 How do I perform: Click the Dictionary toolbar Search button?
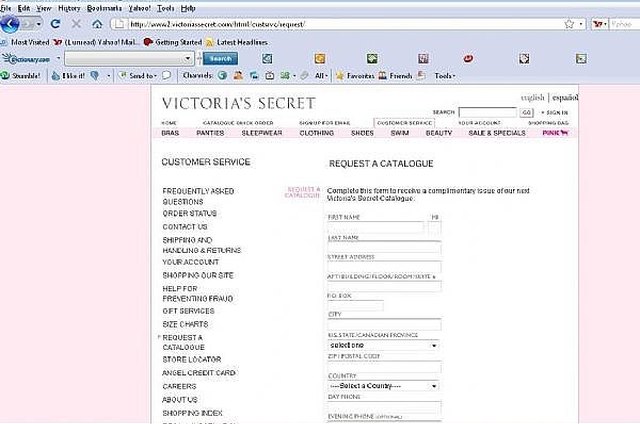pyautogui.click(x=220, y=59)
